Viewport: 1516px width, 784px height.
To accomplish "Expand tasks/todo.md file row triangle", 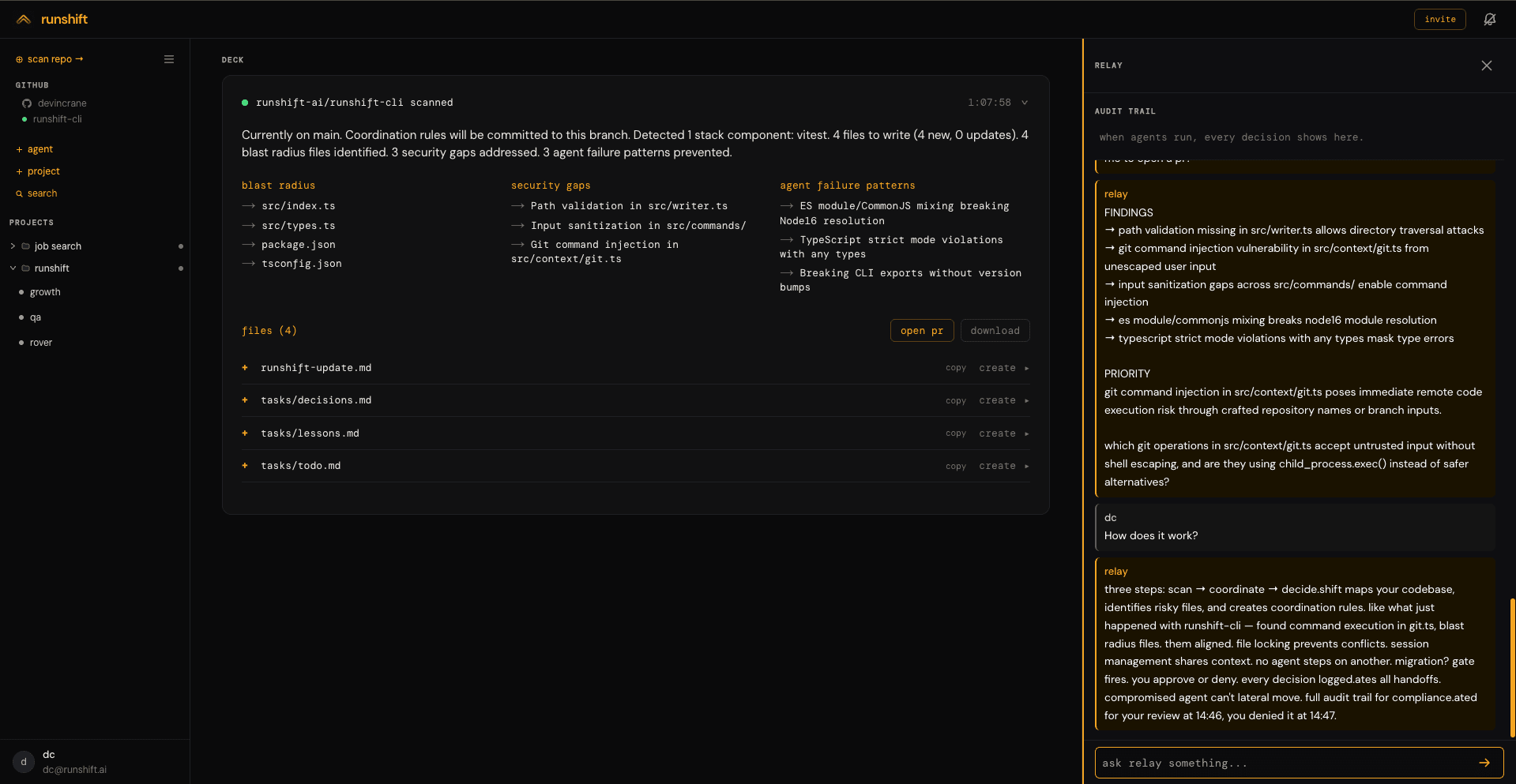I will [x=1026, y=467].
